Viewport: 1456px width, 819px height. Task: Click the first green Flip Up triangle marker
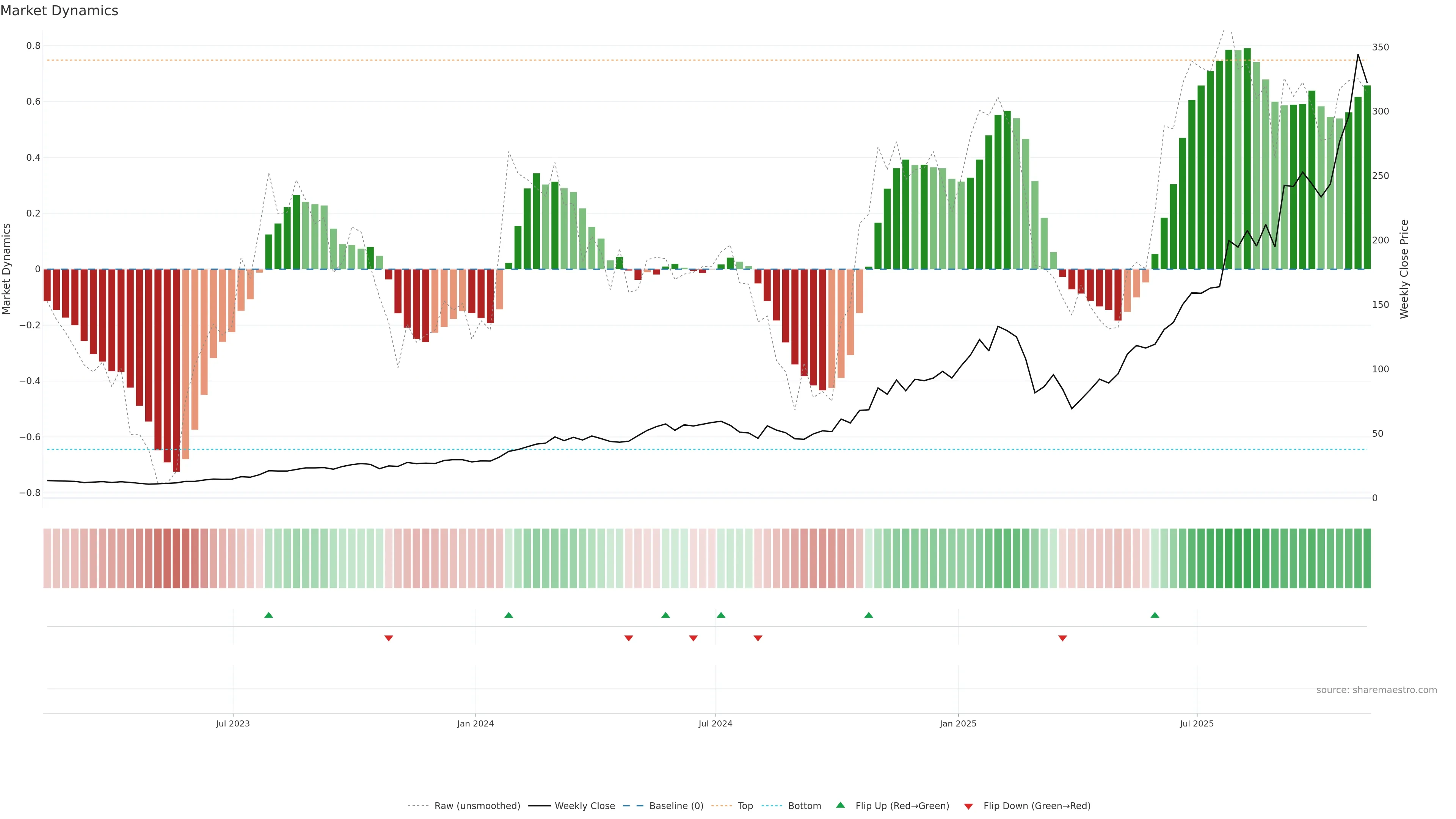(268, 615)
